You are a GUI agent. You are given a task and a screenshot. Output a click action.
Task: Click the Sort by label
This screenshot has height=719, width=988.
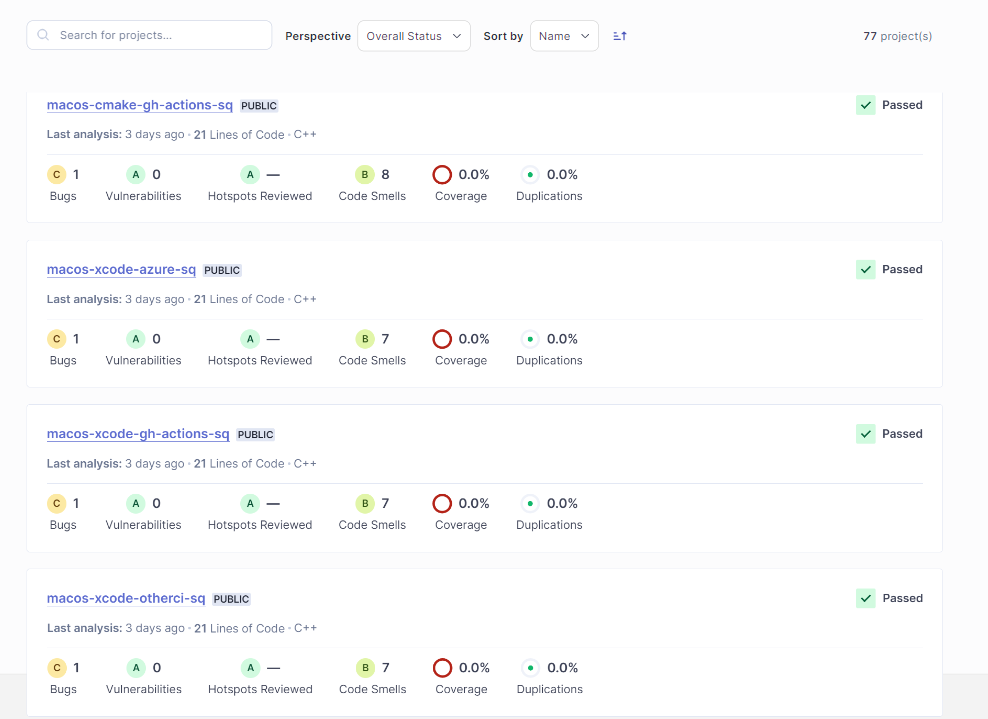(503, 36)
